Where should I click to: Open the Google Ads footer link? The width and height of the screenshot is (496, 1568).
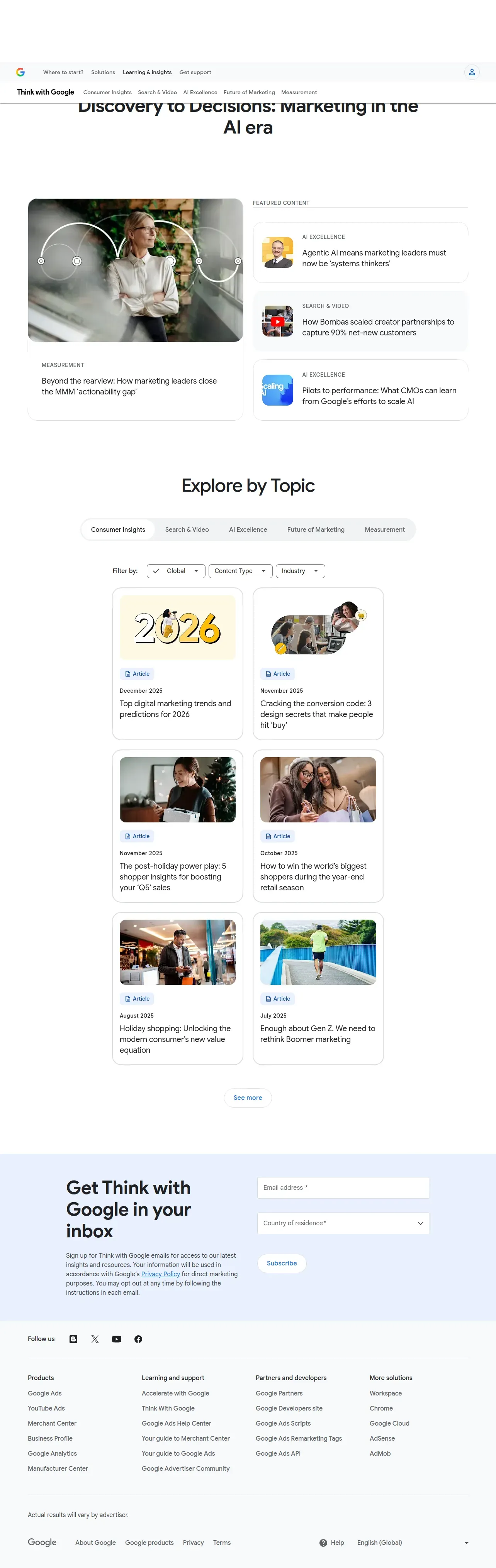(44, 1393)
